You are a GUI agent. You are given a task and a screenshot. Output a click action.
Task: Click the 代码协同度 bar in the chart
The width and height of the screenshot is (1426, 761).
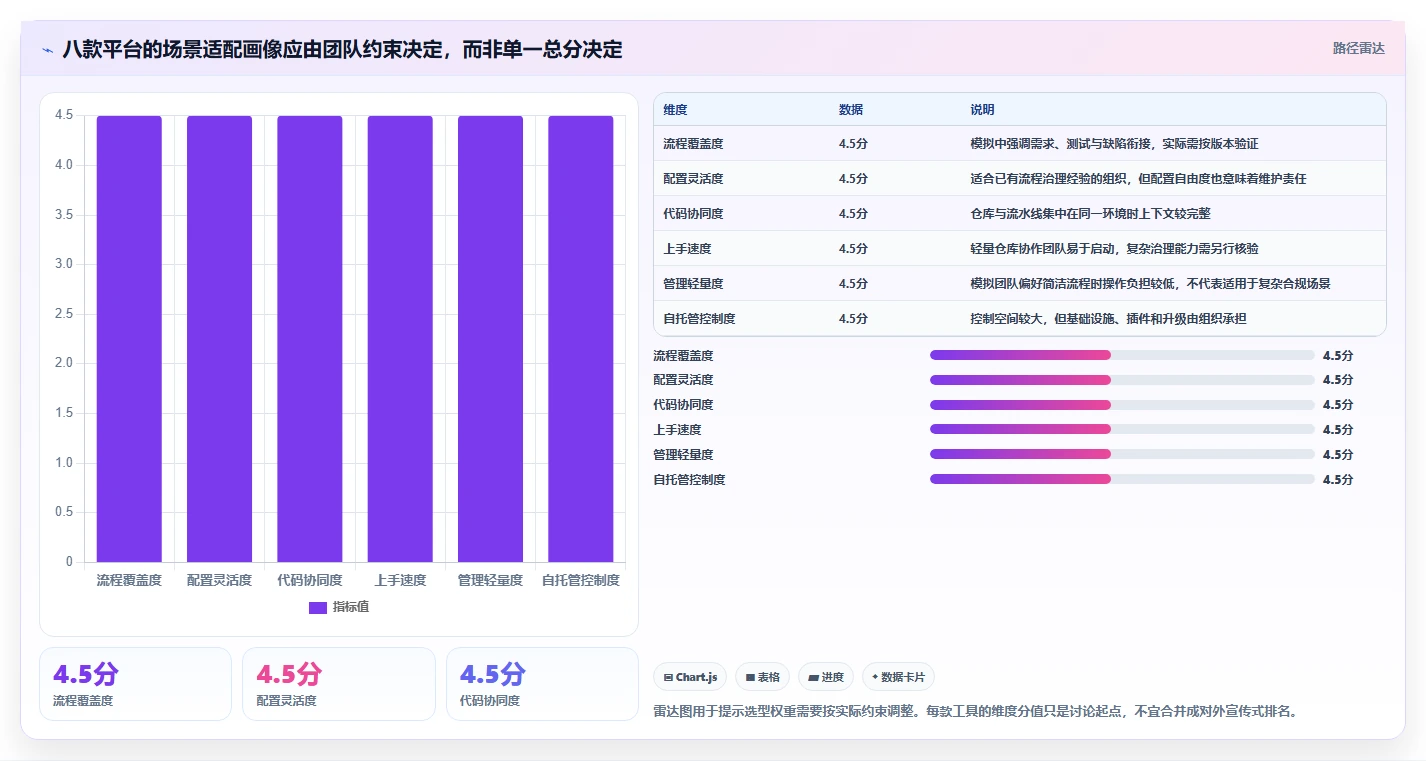point(310,339)
